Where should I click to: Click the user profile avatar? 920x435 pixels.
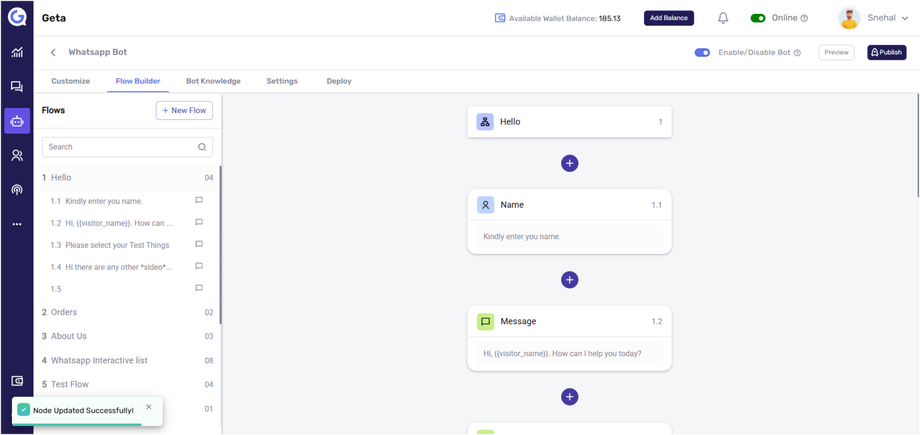[x=849, y=18]
